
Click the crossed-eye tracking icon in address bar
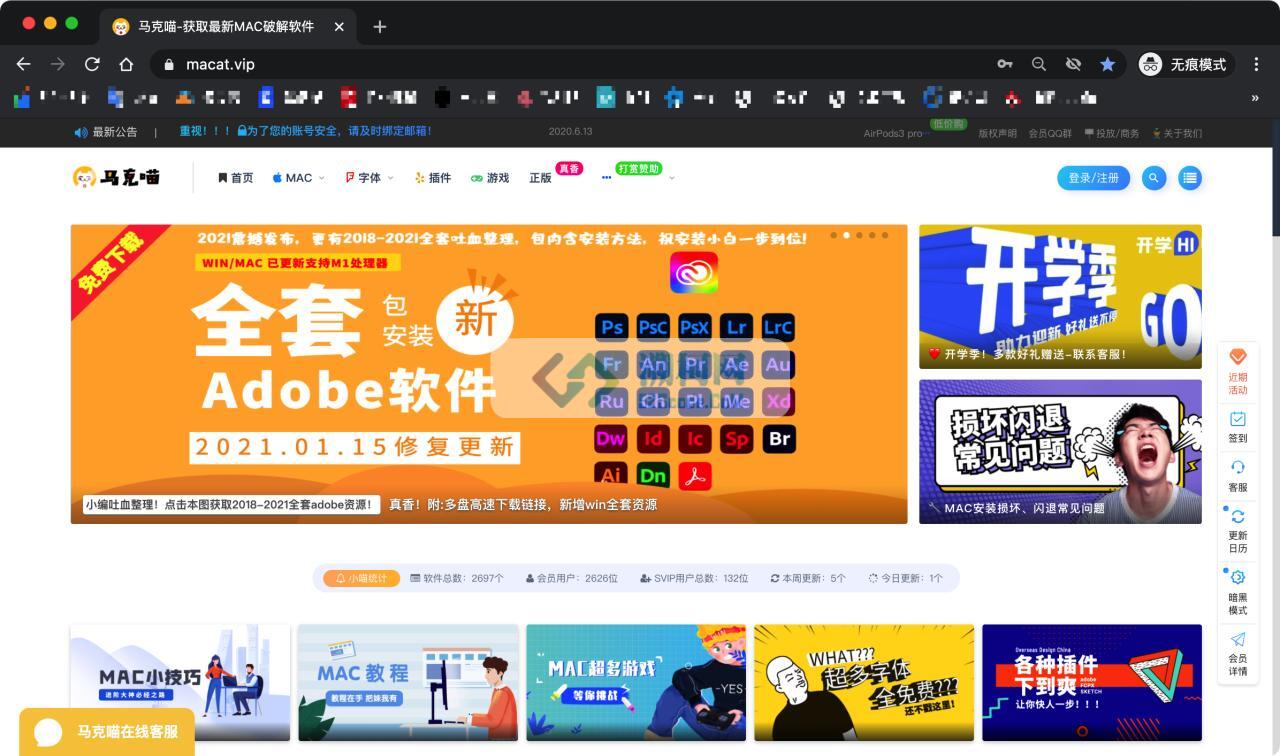[x=1073, y=64]
